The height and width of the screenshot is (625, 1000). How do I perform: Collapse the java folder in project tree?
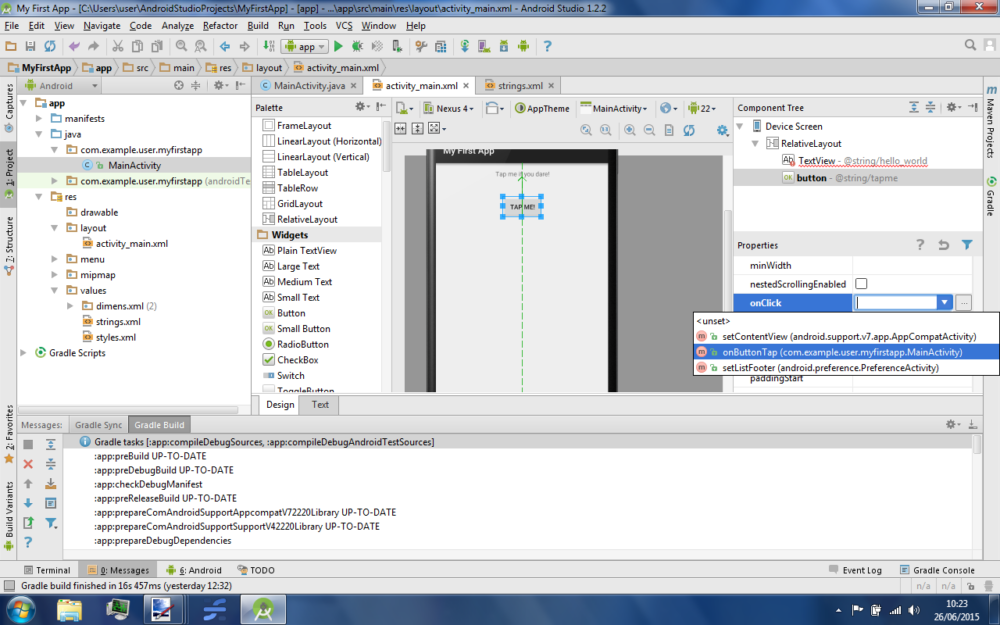pos(41,134)
